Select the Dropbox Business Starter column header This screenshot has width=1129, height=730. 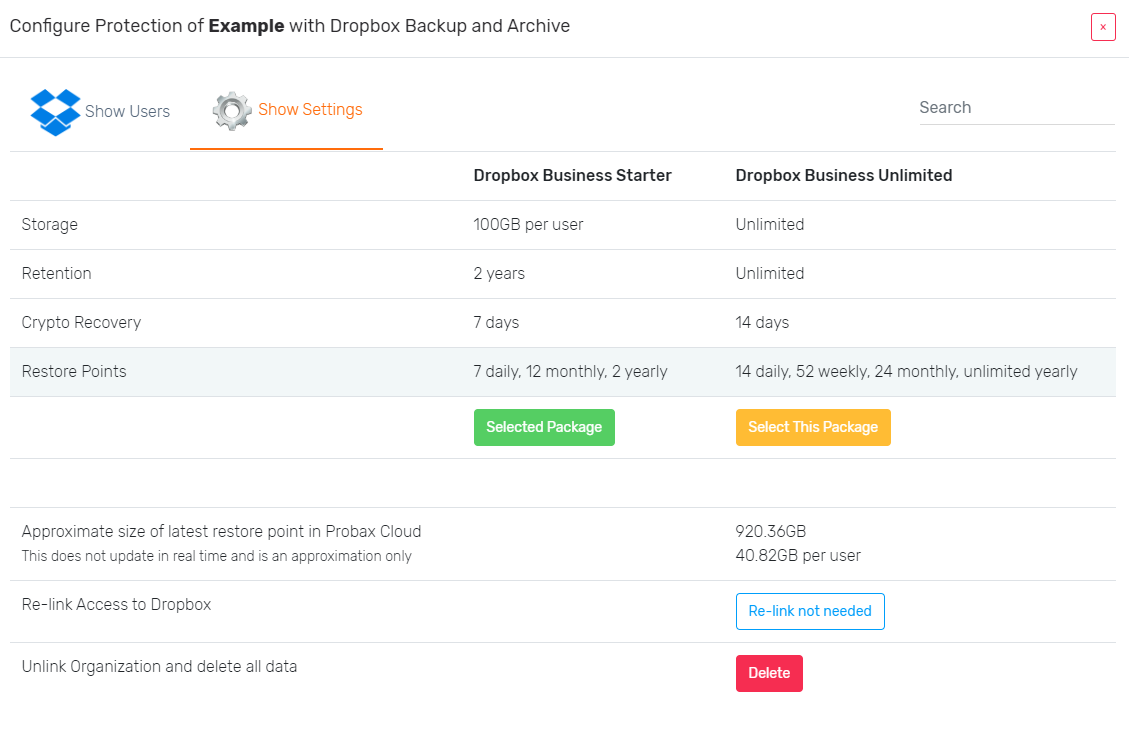coord(572,176)
